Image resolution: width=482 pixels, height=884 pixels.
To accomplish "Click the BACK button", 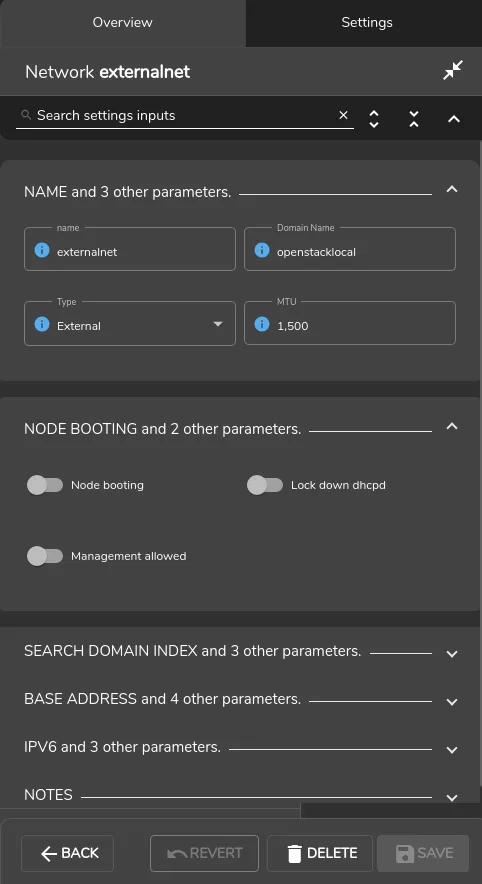I will (67, 853).
